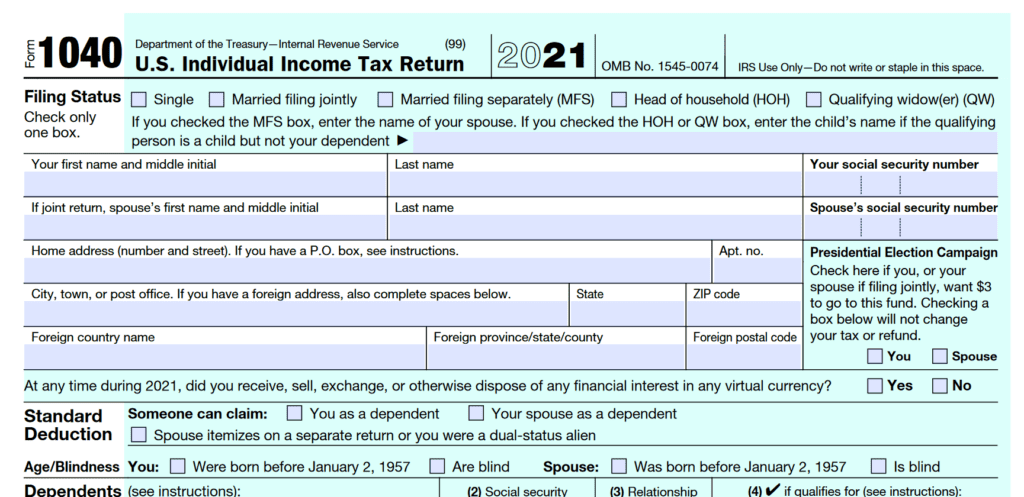Click the State field
Viewport: 1024px width, 497px height.
click(x=628, y=313)
